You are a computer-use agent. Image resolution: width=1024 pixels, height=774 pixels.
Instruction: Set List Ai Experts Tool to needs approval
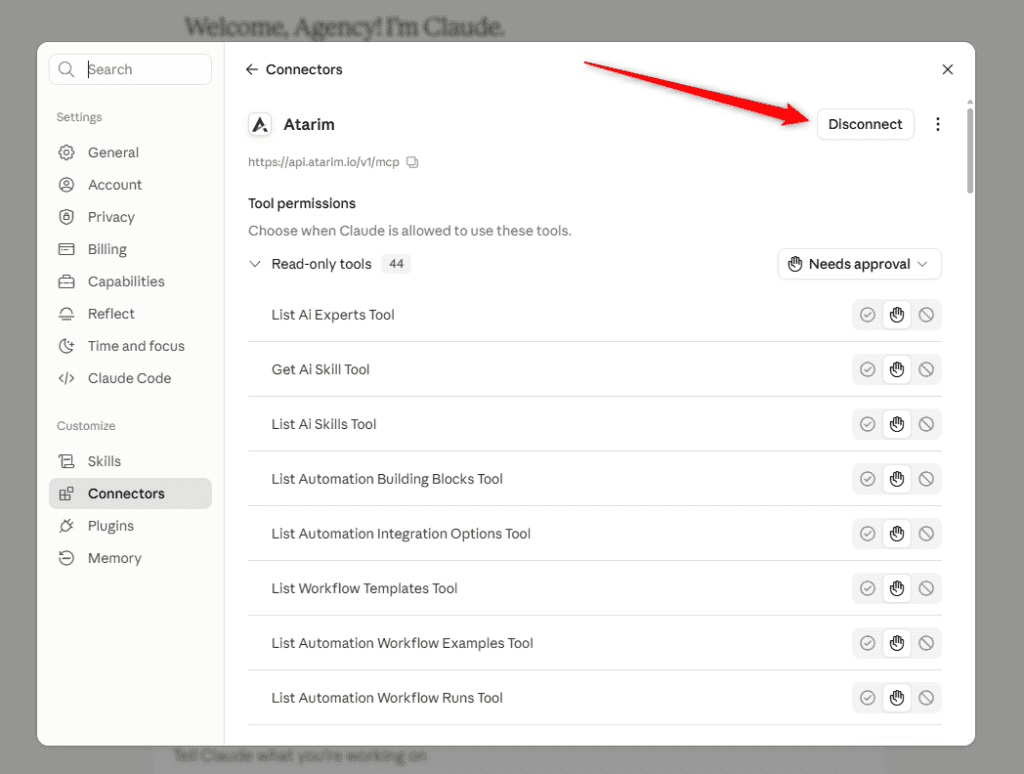pyautogui.click(x=897, y=315)
